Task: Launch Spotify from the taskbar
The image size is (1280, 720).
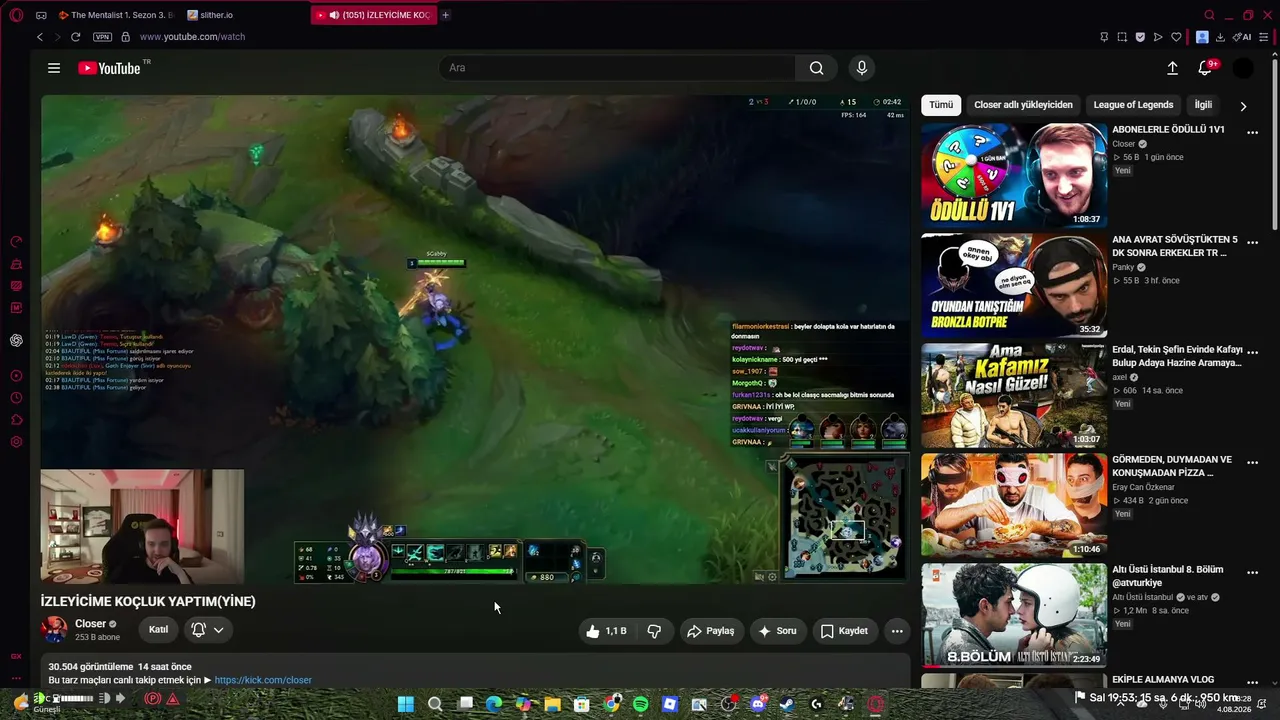Action: [641, 704]
